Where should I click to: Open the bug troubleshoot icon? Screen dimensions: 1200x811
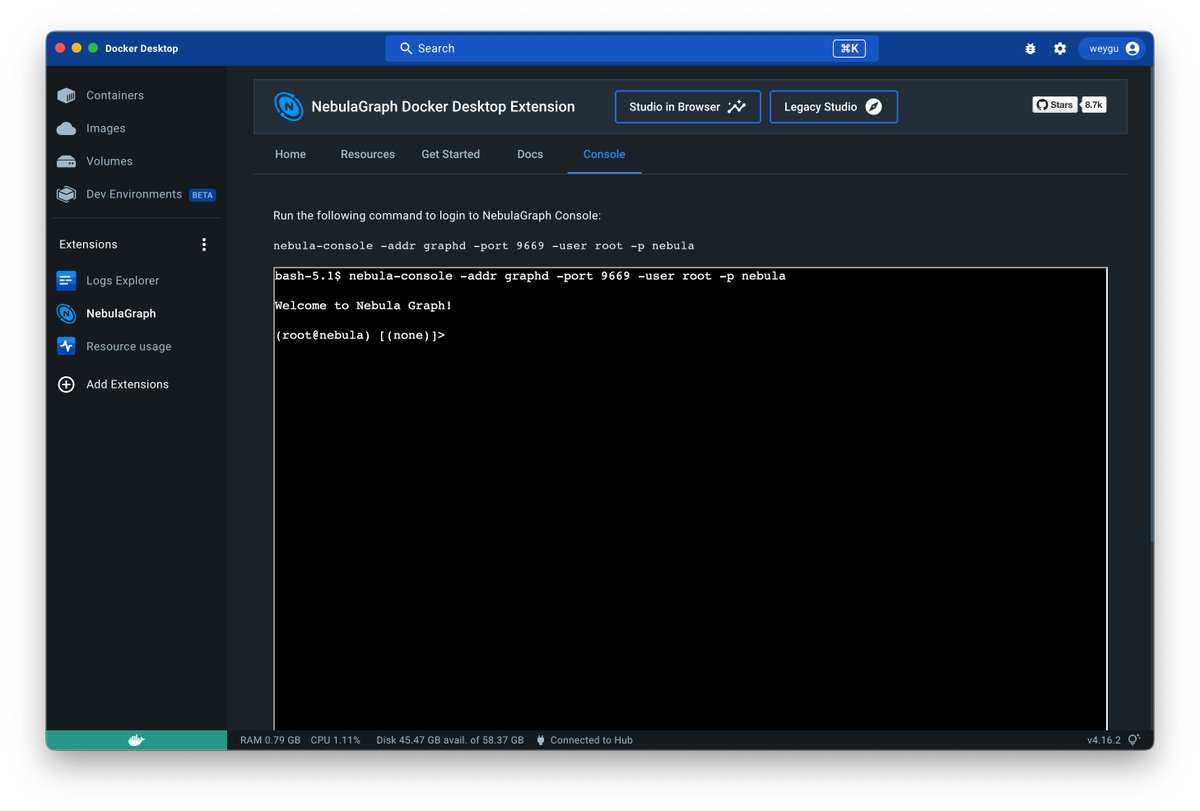click(1030, 49)
